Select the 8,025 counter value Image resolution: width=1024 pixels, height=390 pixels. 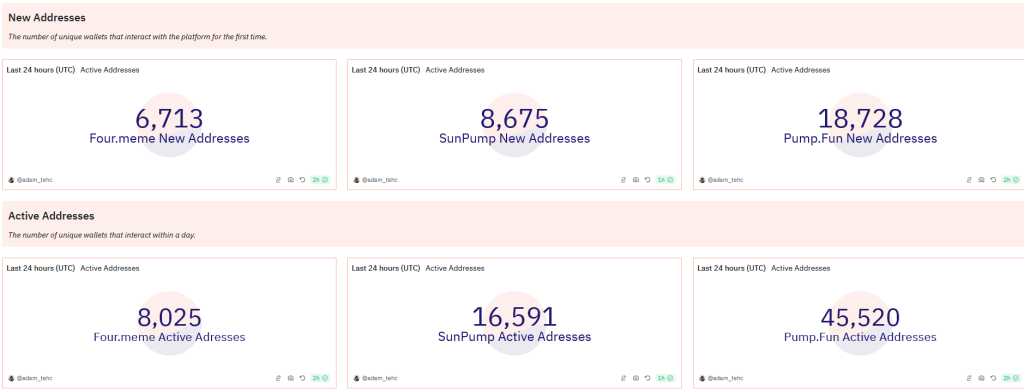tap(170, 317)
